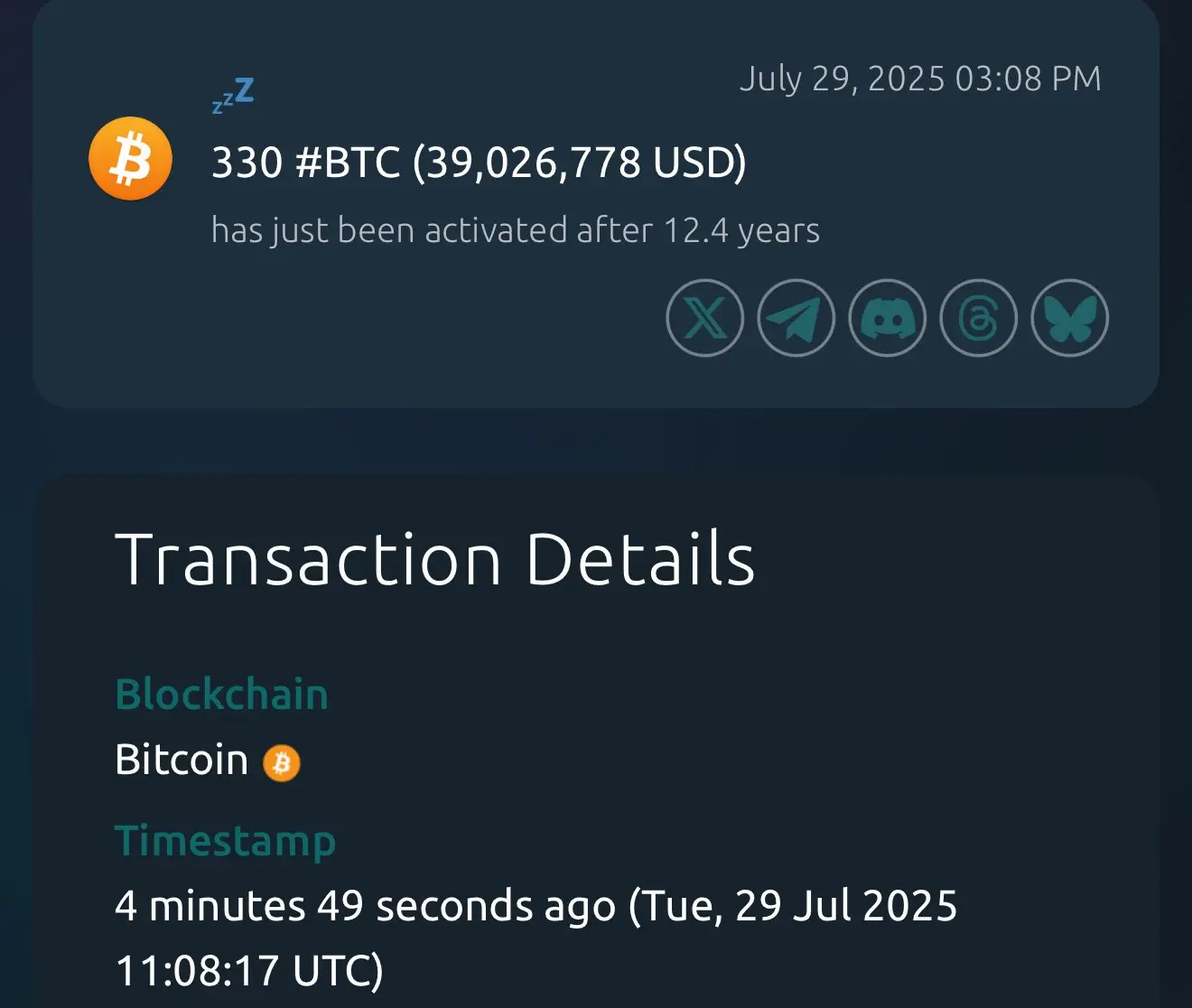Click small Bitcoin icon beside Bitcoin label
This screenshot has width=1192, height=1008.
pyautogui.click(x=282, y=763)
